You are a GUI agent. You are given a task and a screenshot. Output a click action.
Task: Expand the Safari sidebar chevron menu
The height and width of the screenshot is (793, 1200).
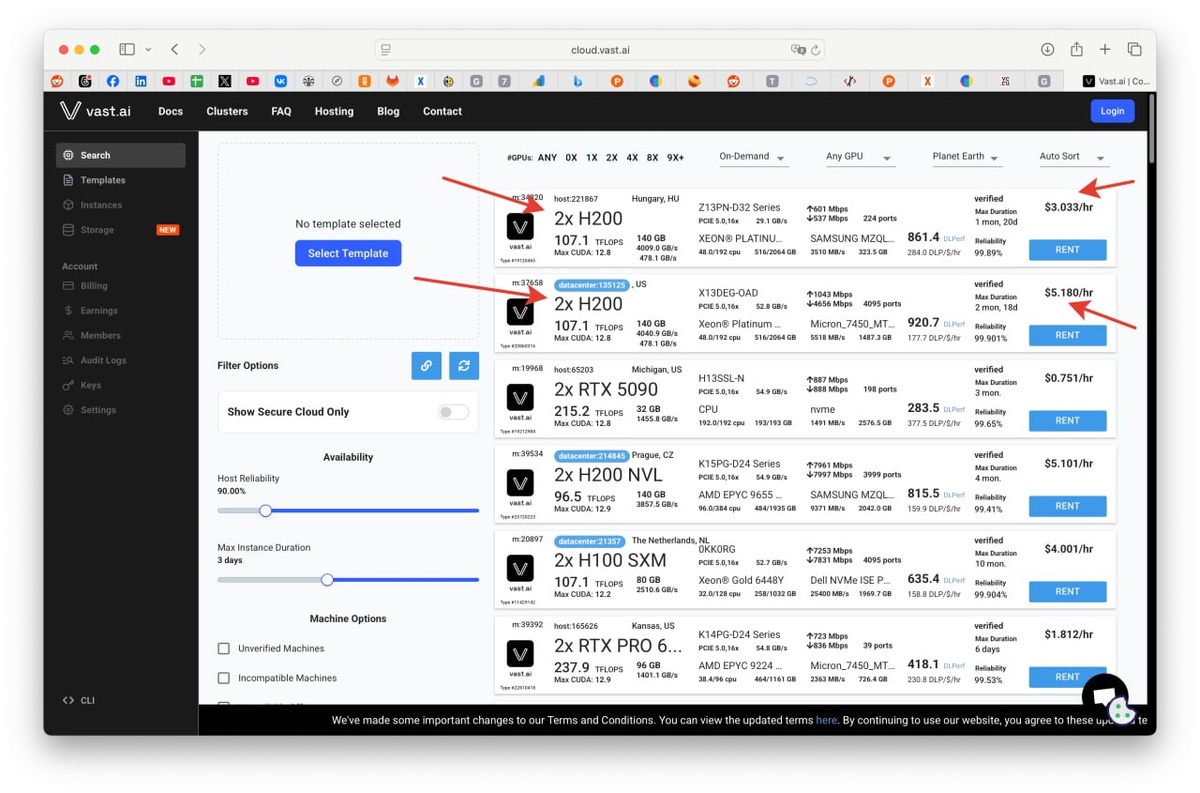(148, 49)
